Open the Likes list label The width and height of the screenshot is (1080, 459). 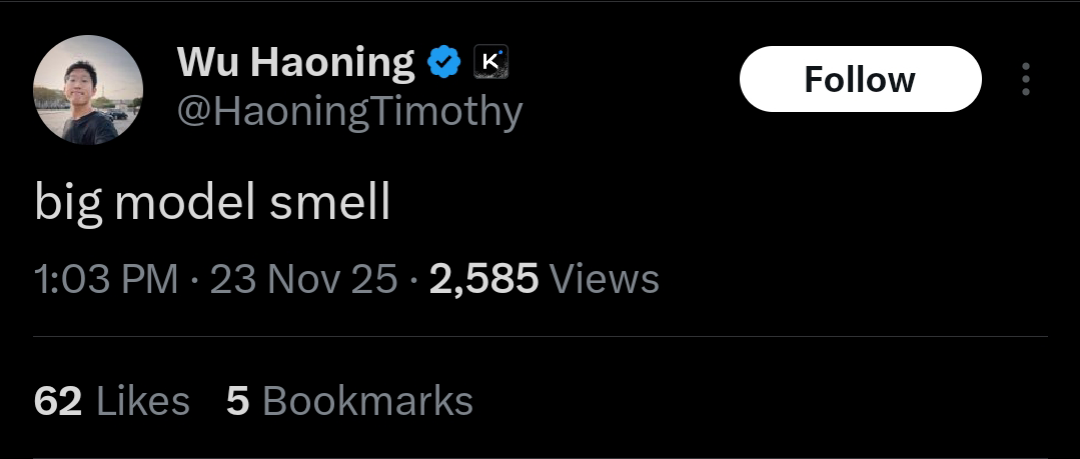click(x=143, y=401)
